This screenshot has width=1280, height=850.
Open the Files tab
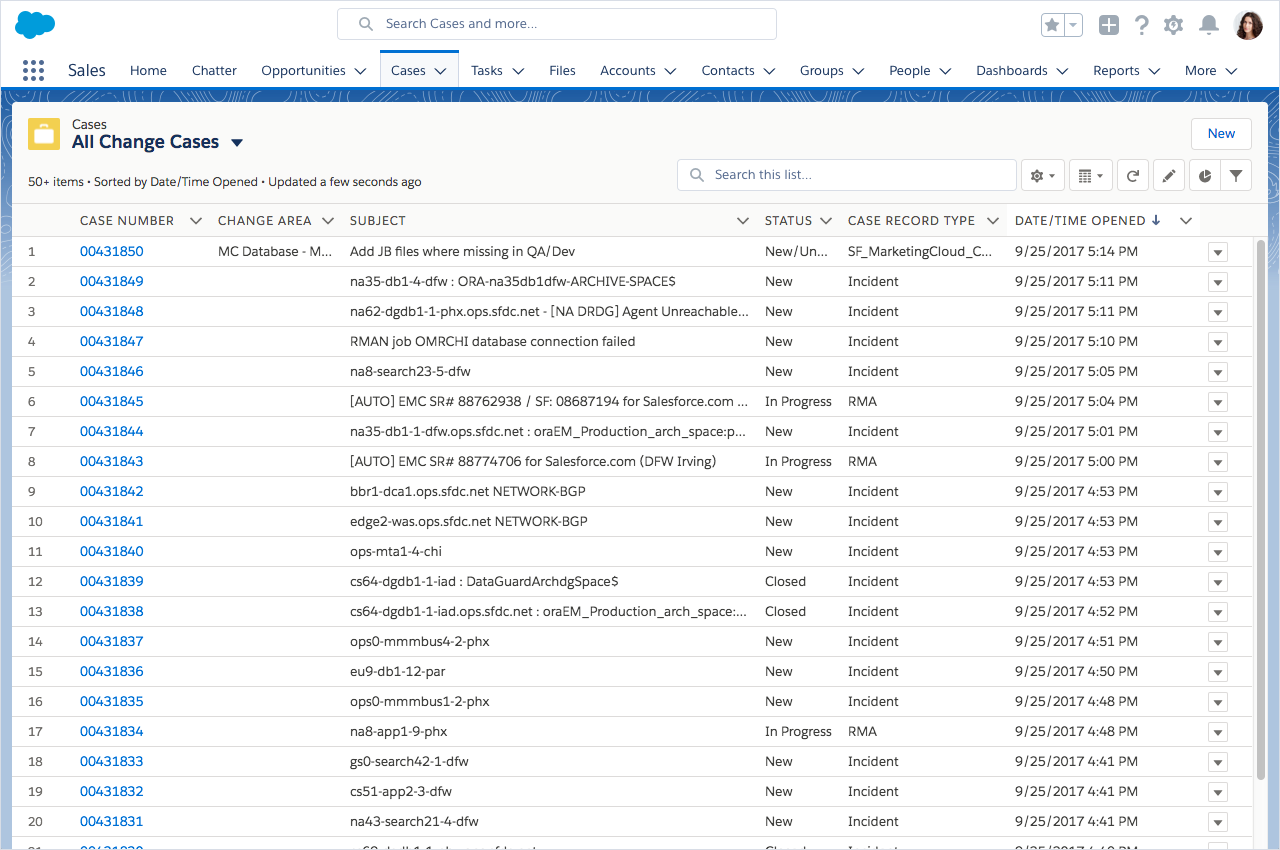[x=562, y=71]
